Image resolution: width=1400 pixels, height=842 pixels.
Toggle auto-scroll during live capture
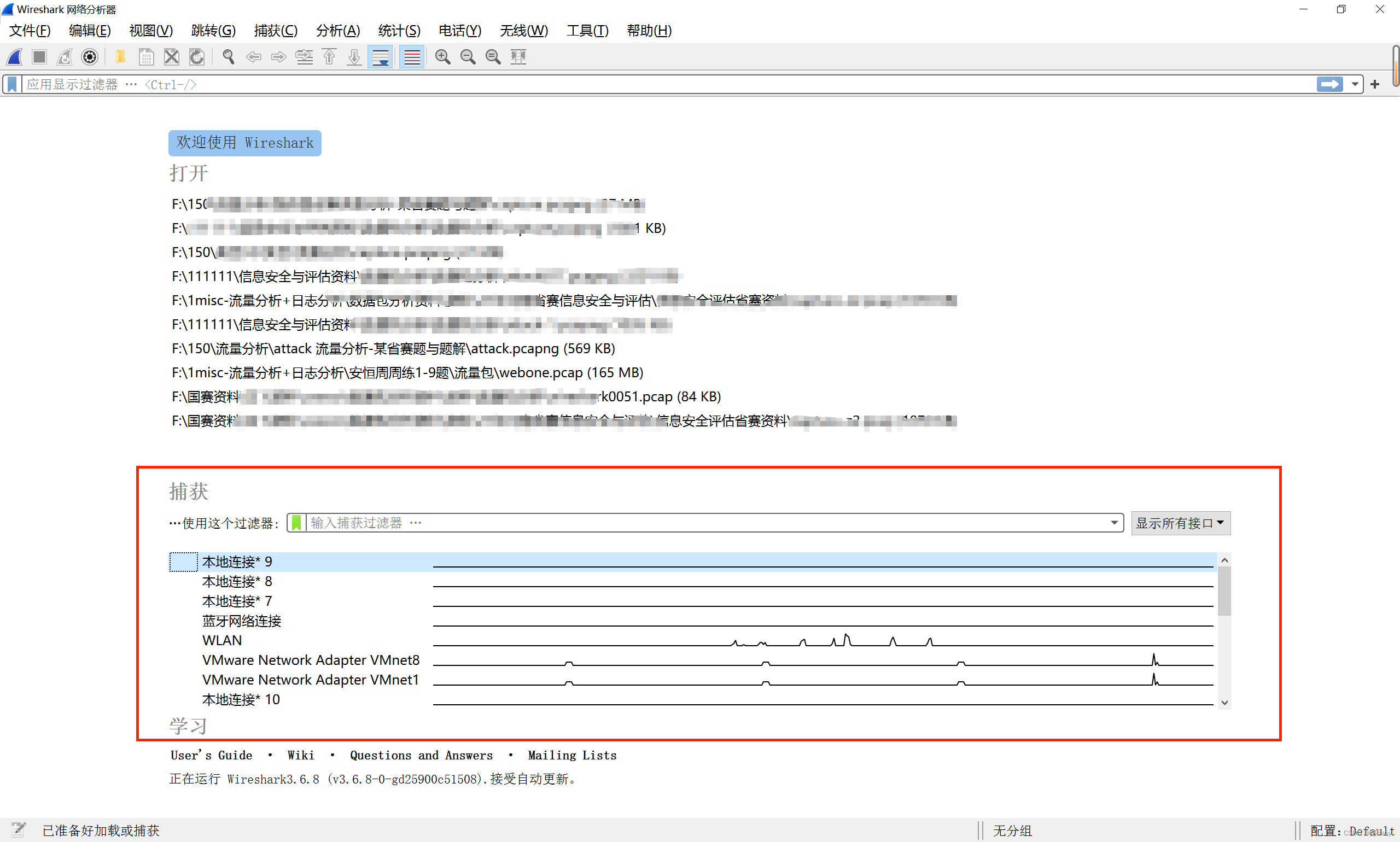380,57
